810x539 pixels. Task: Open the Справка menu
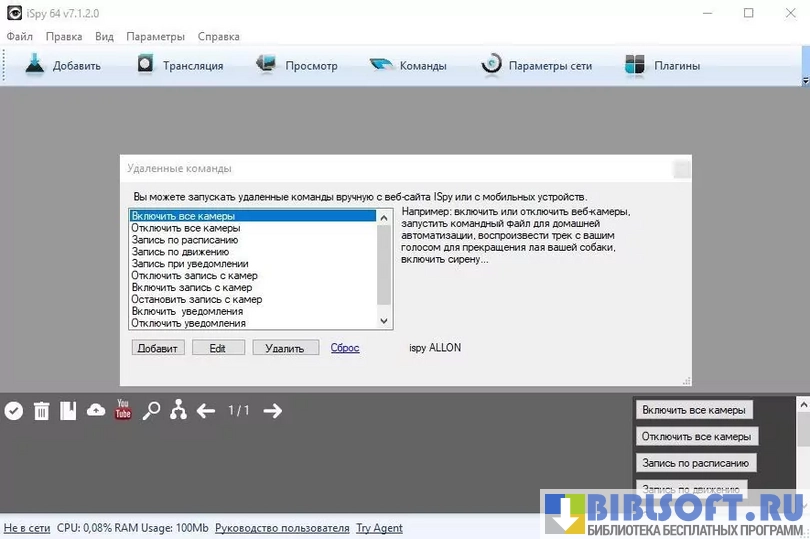click(218, 37)
